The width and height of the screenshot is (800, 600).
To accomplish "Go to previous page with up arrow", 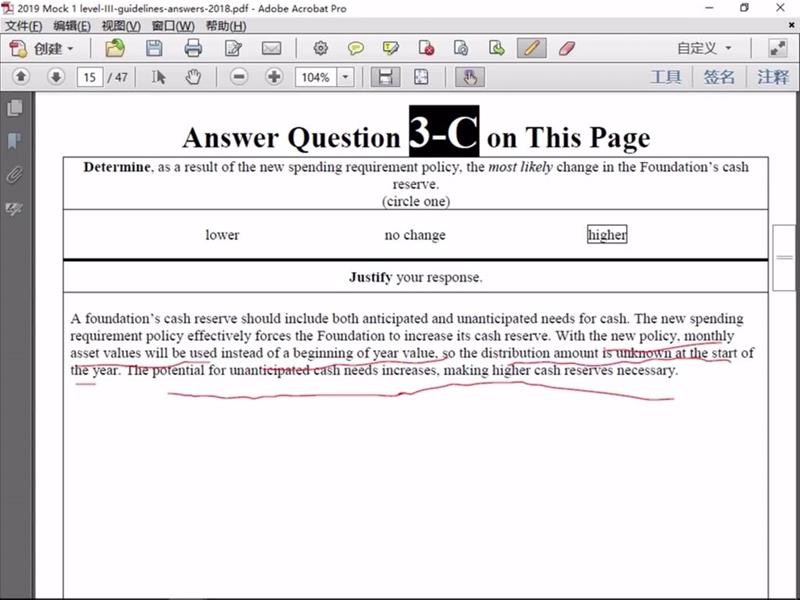I will tap(21, 77).
